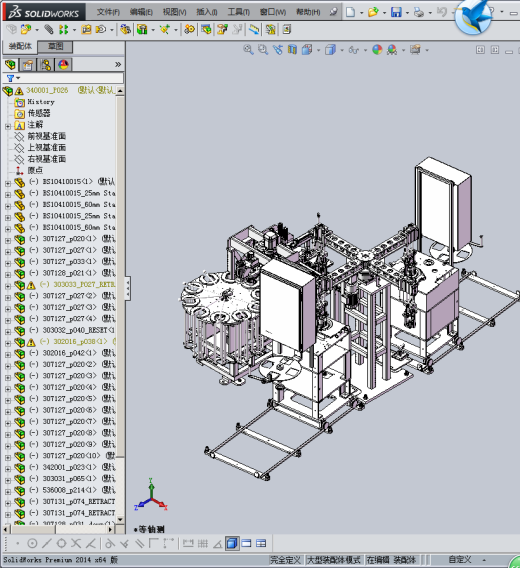This screenshot has width=520, height=568.
Task: Toggle the shaded with edges display button
Action: click(232, 543)
